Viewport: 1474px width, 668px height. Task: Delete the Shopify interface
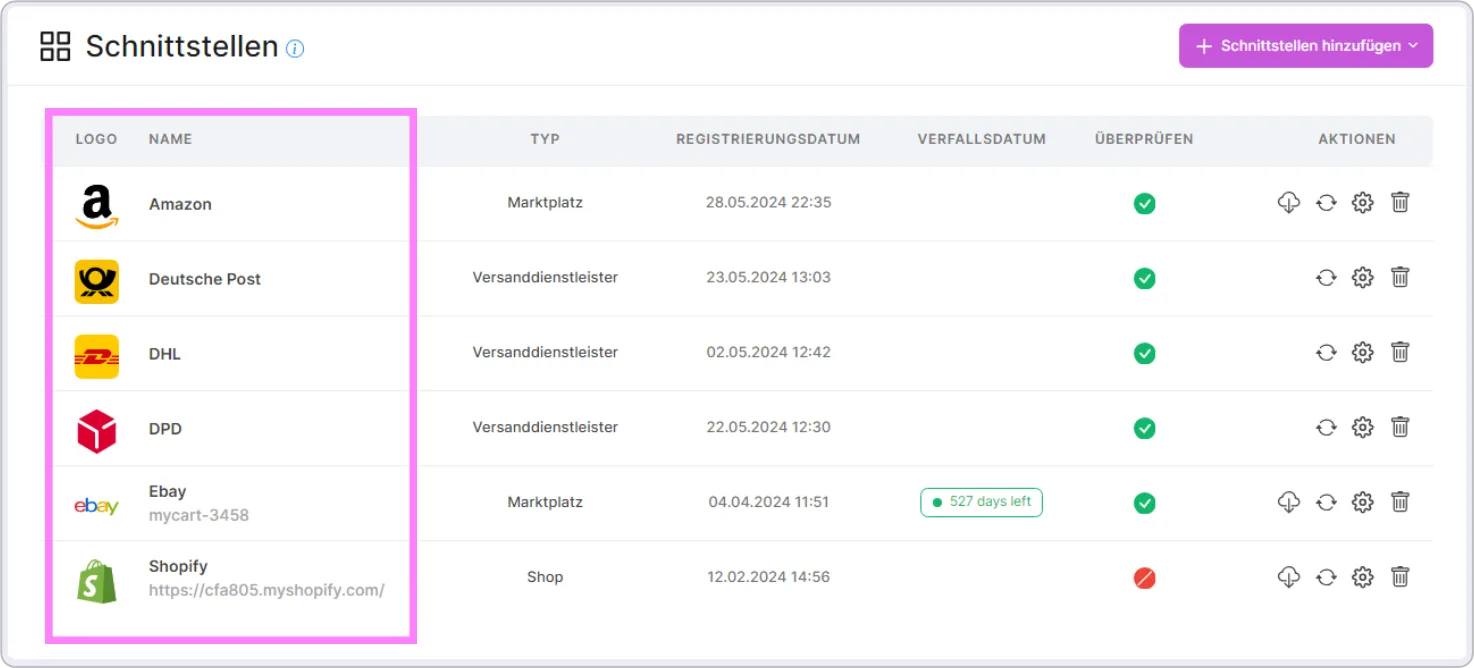point(1400,577)
